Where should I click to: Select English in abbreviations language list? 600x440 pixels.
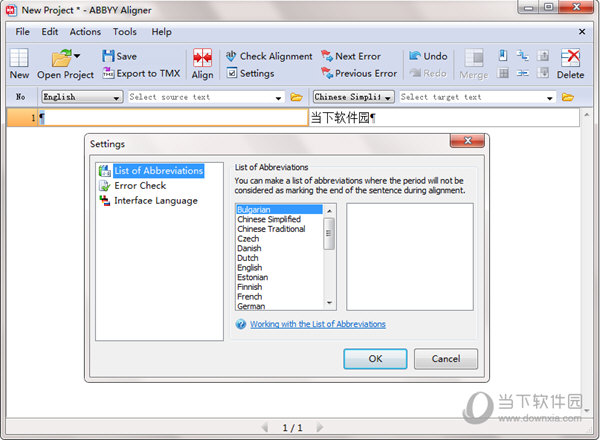(x=279, y=267)
